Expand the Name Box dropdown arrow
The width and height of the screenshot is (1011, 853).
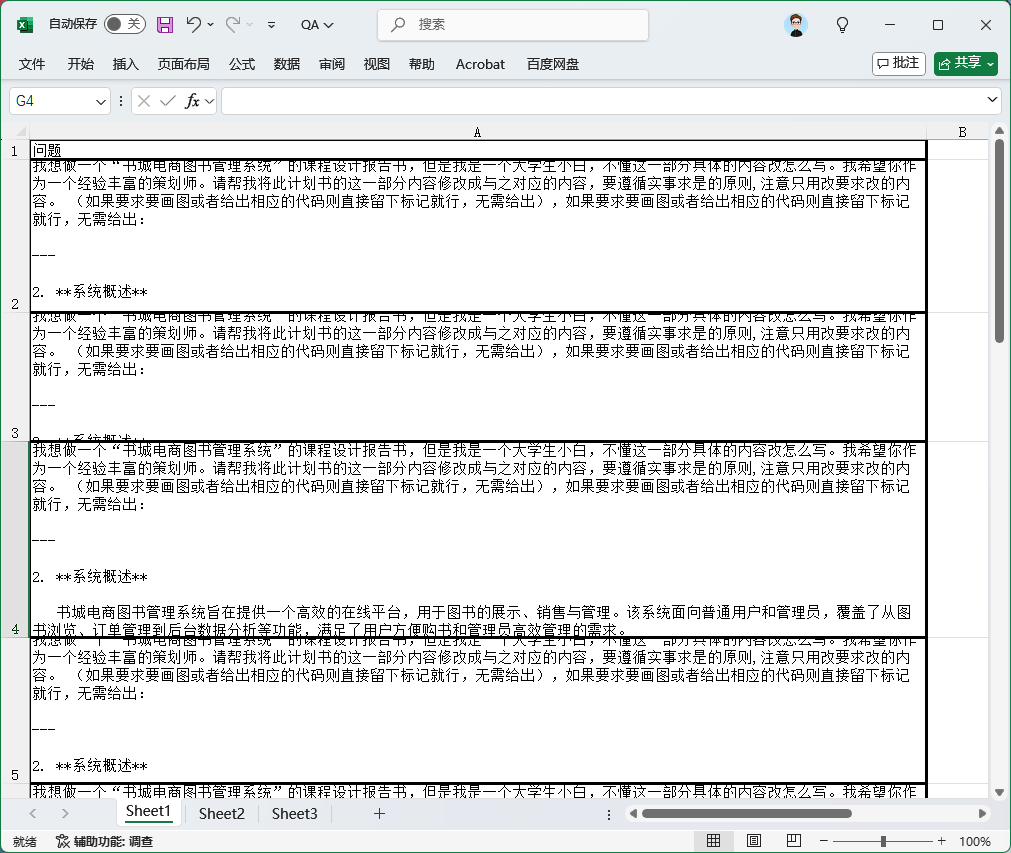click(101, 102)
